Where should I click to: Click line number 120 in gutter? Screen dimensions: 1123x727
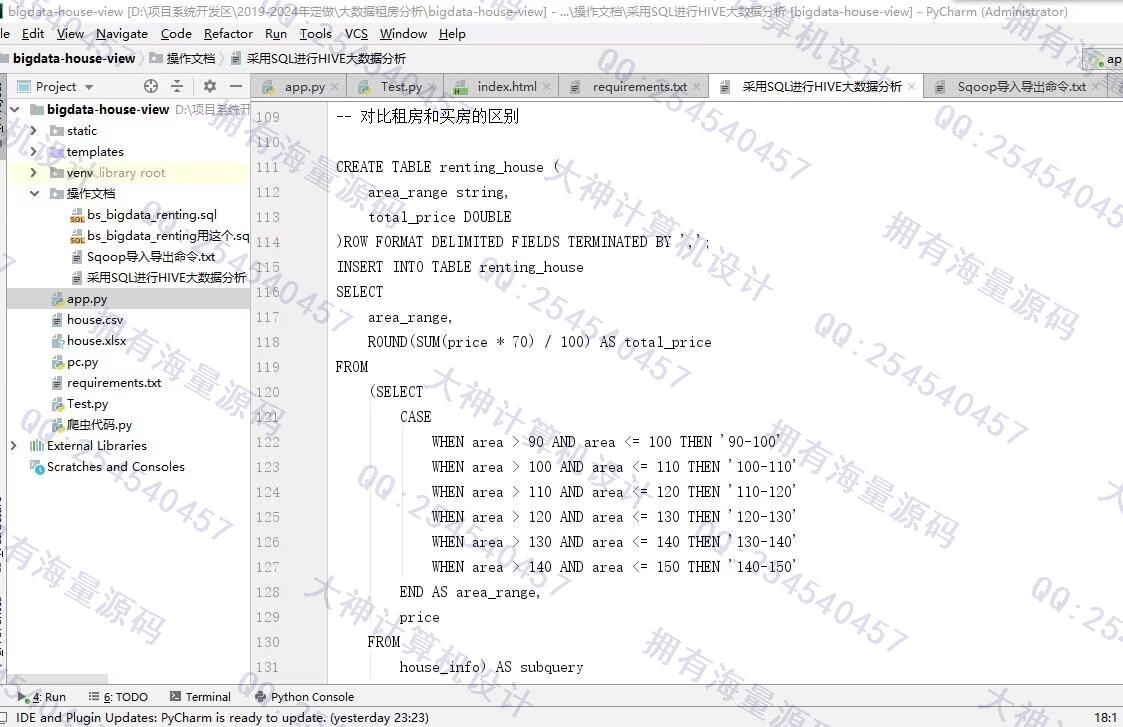tap(268, 393)
